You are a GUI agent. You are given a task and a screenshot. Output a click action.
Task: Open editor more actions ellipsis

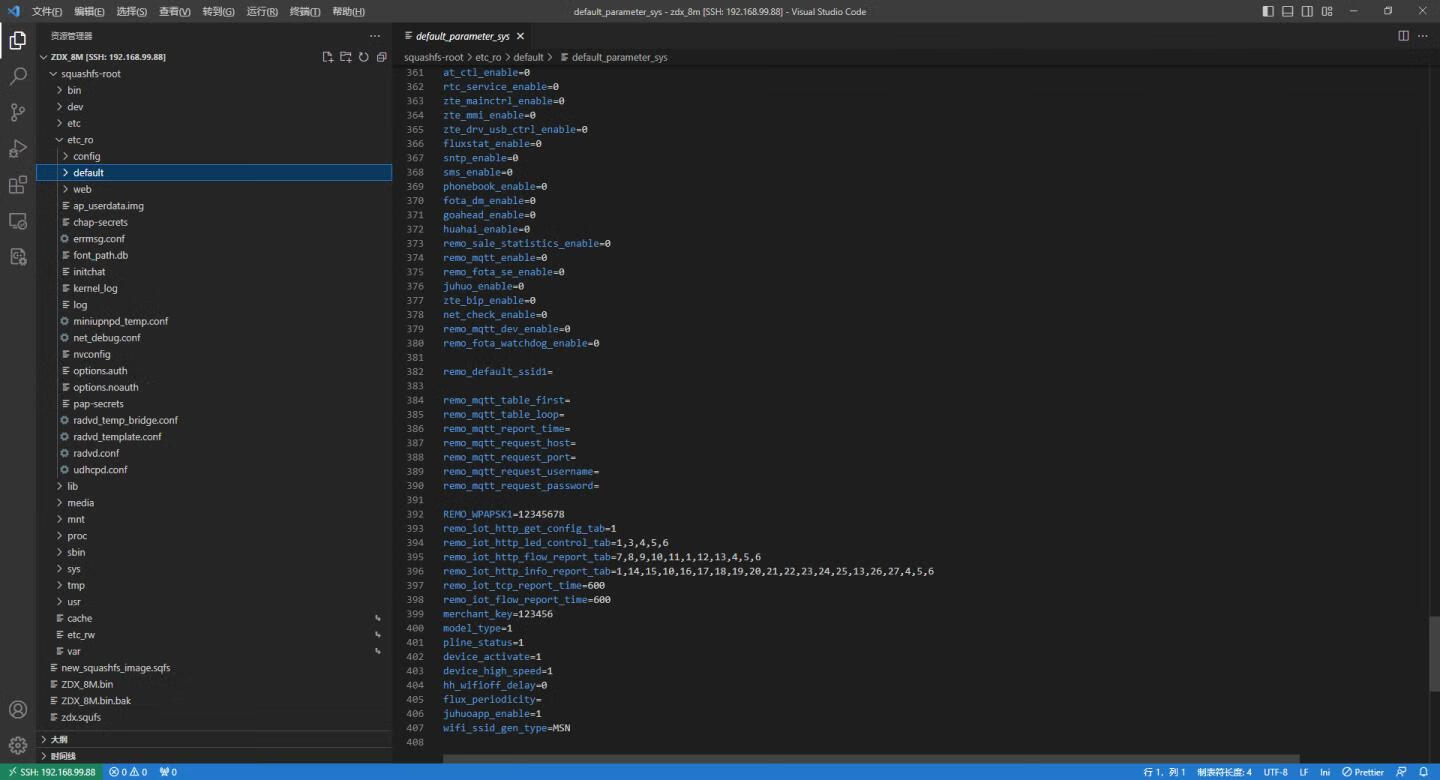(1423, 36)
